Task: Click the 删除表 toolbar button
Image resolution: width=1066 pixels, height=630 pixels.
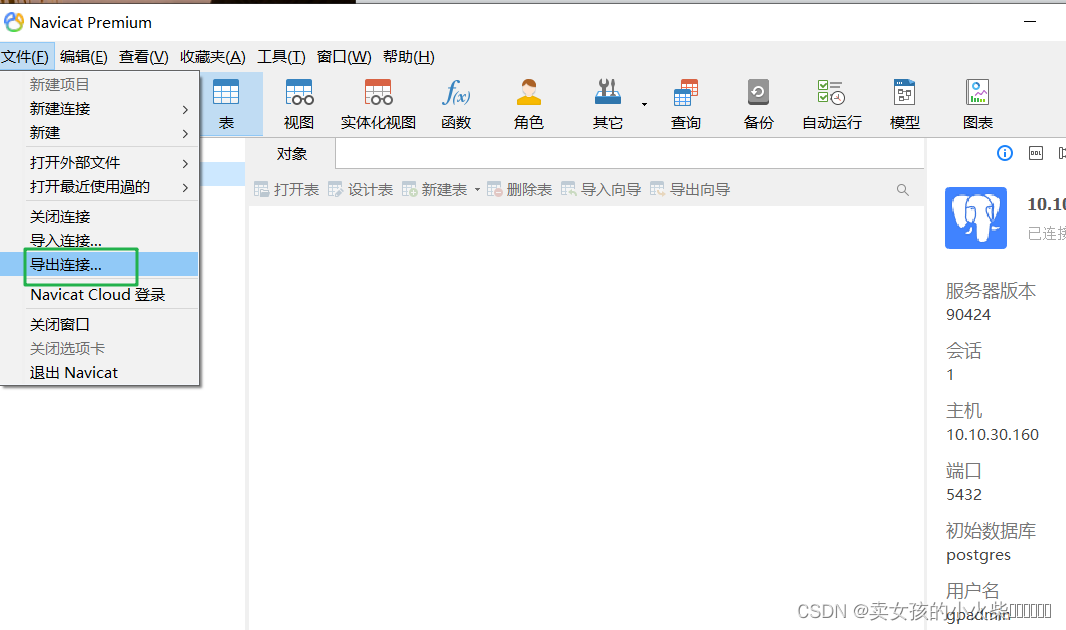Action: click(x=519, y=189)
